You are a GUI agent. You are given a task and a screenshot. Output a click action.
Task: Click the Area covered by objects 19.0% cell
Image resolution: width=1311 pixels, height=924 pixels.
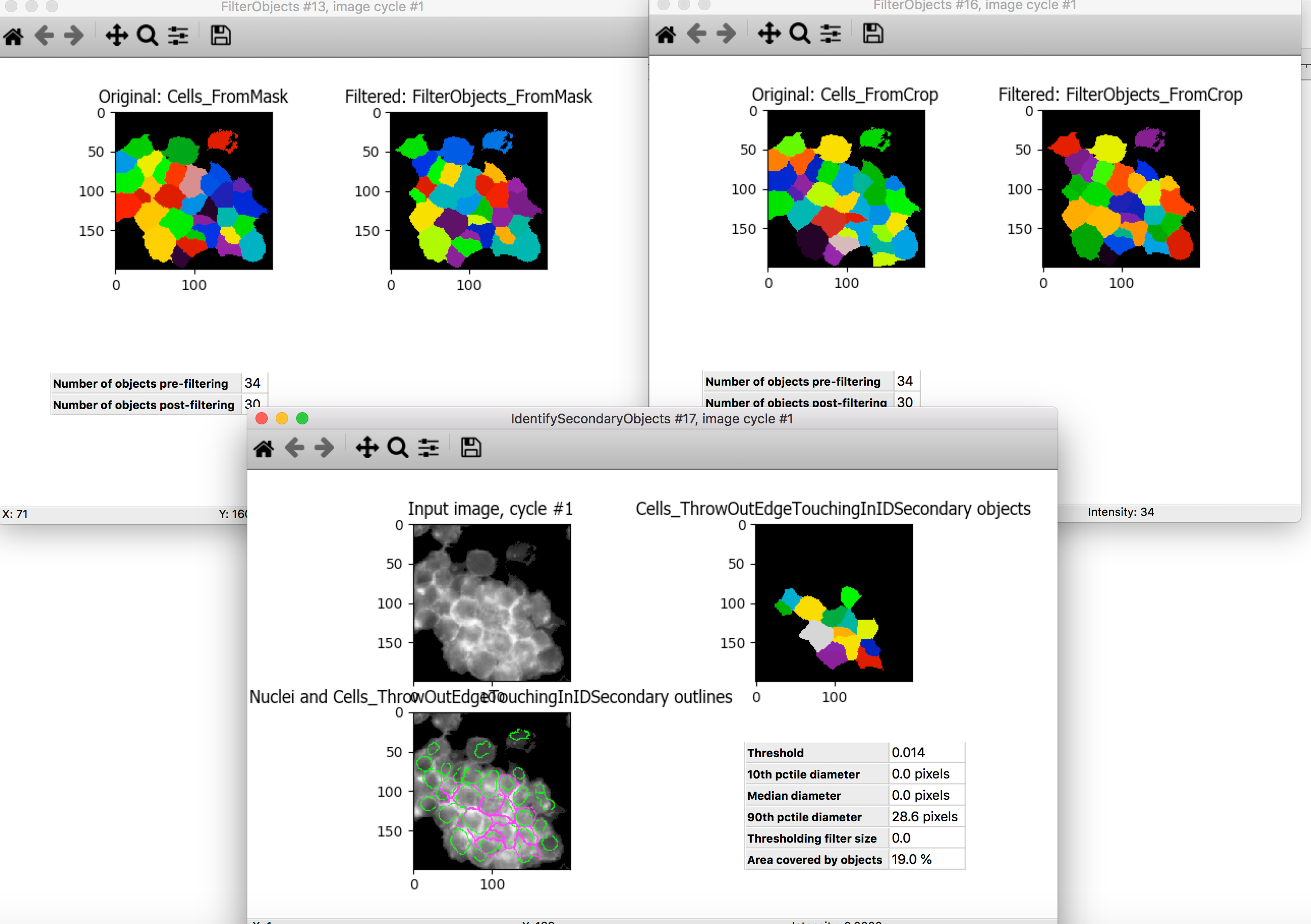(911, 859)
